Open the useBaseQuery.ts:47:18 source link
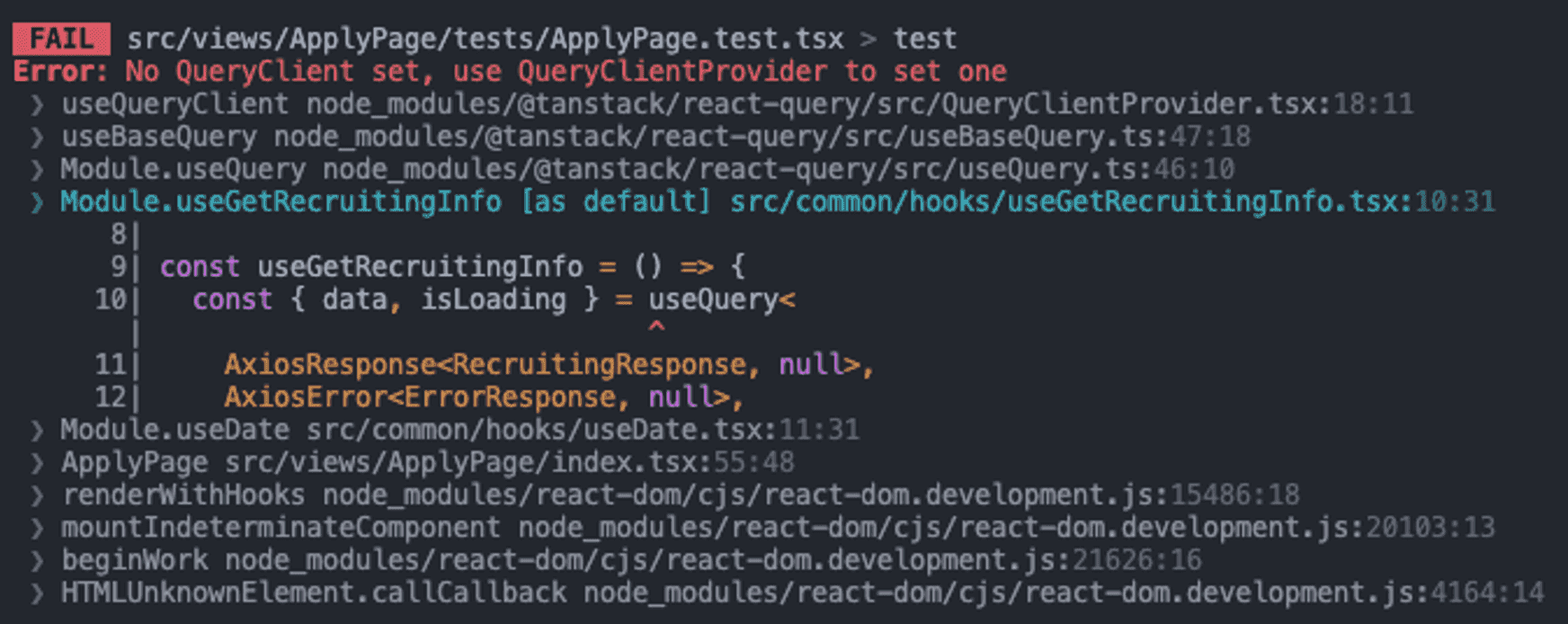The height and width of the screenshot is (624, 1568). (762, 137)
